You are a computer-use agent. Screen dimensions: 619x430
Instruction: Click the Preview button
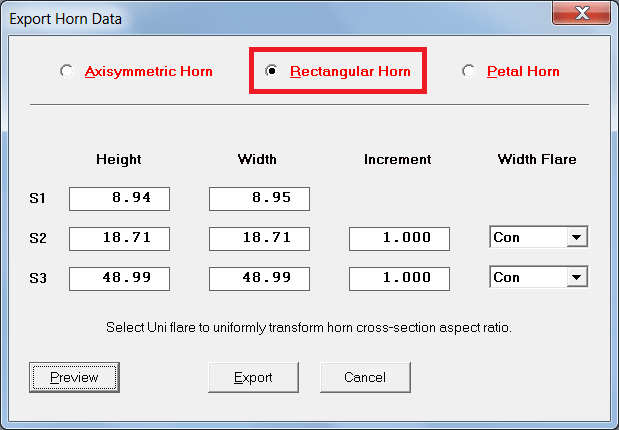point(74,377)
